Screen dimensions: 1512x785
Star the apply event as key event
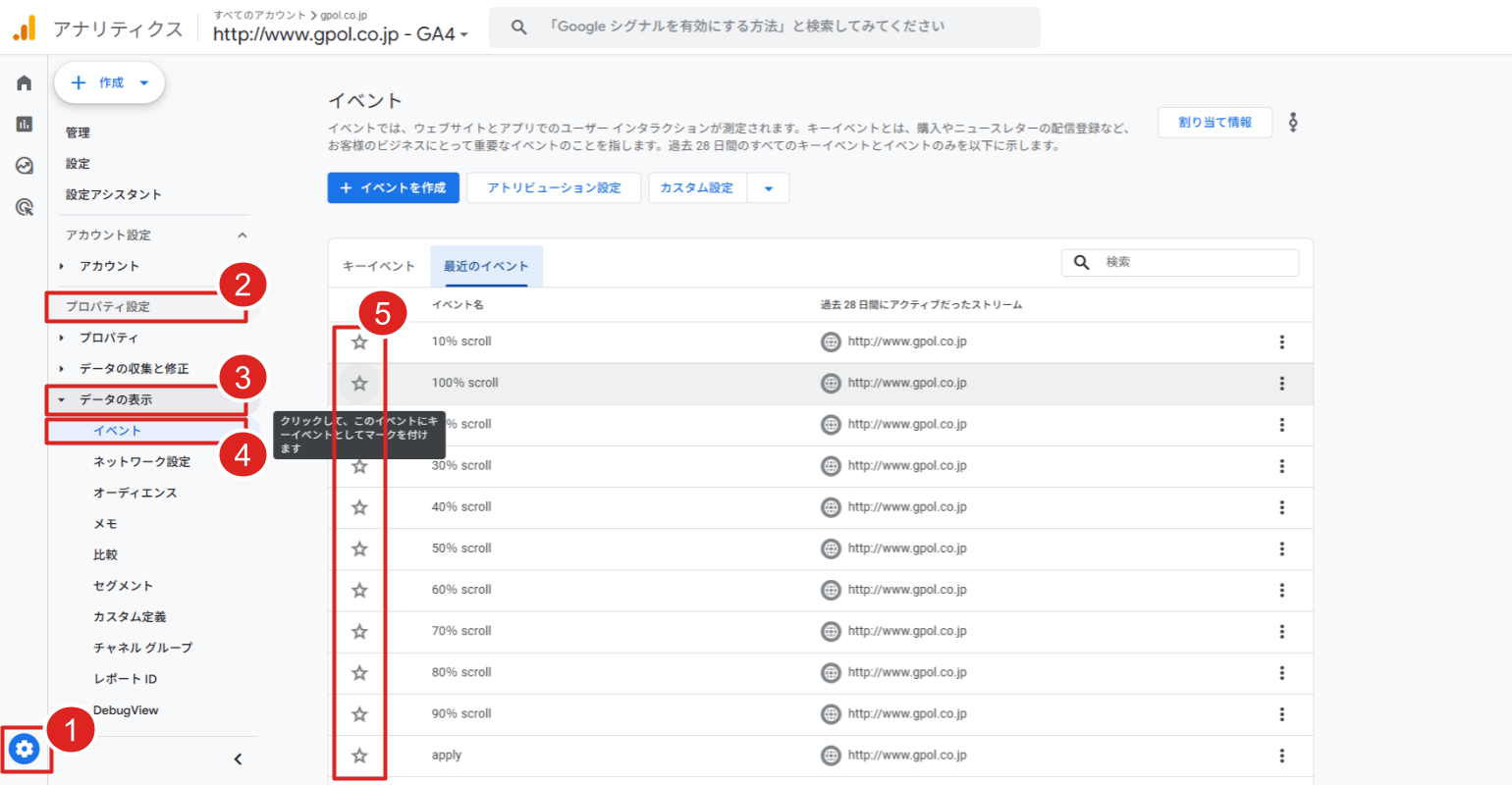click(x=359, y=755)
